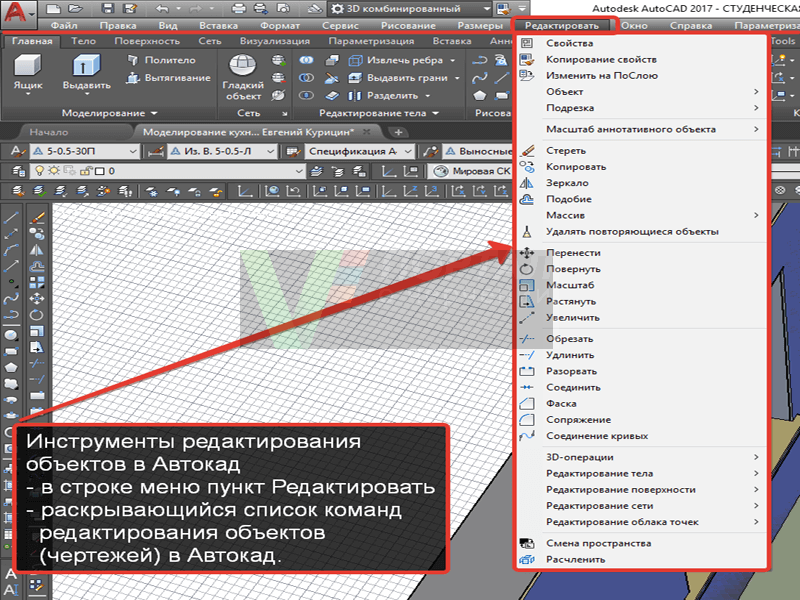Switch to the Тело ribbon tab
The height and width of the screenshot is (600, 800).
coord(83,41)
